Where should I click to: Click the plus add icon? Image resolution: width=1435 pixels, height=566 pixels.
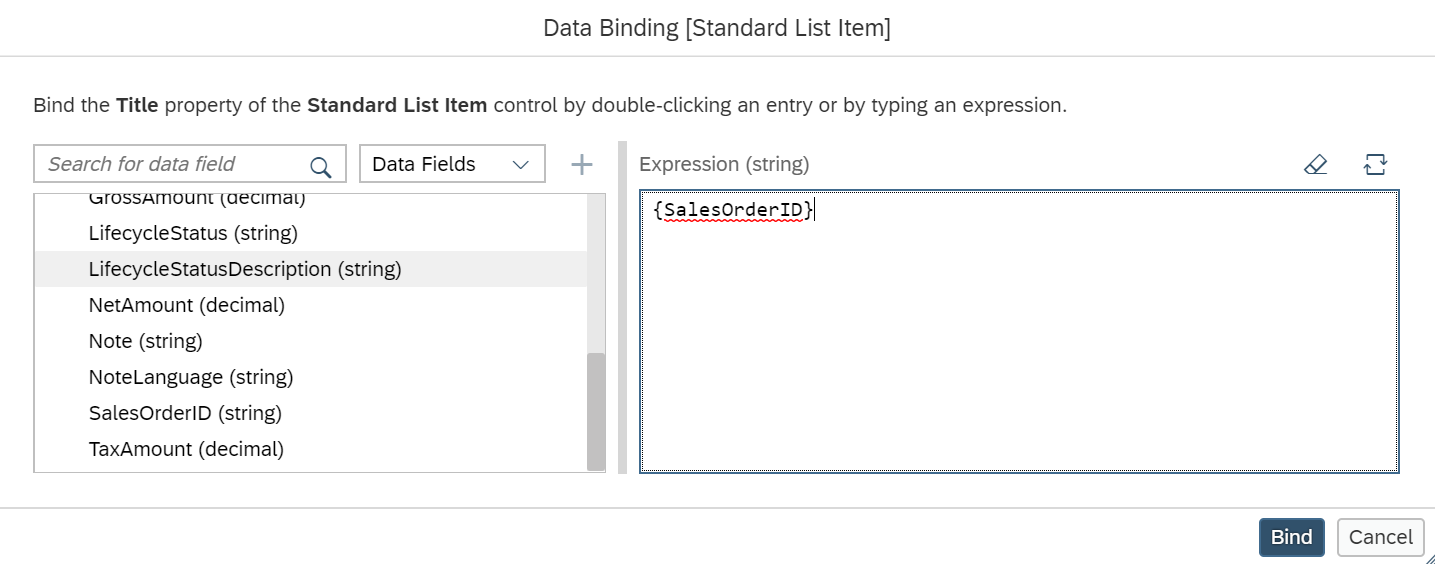pyautogui.click(x=582, y=164)
